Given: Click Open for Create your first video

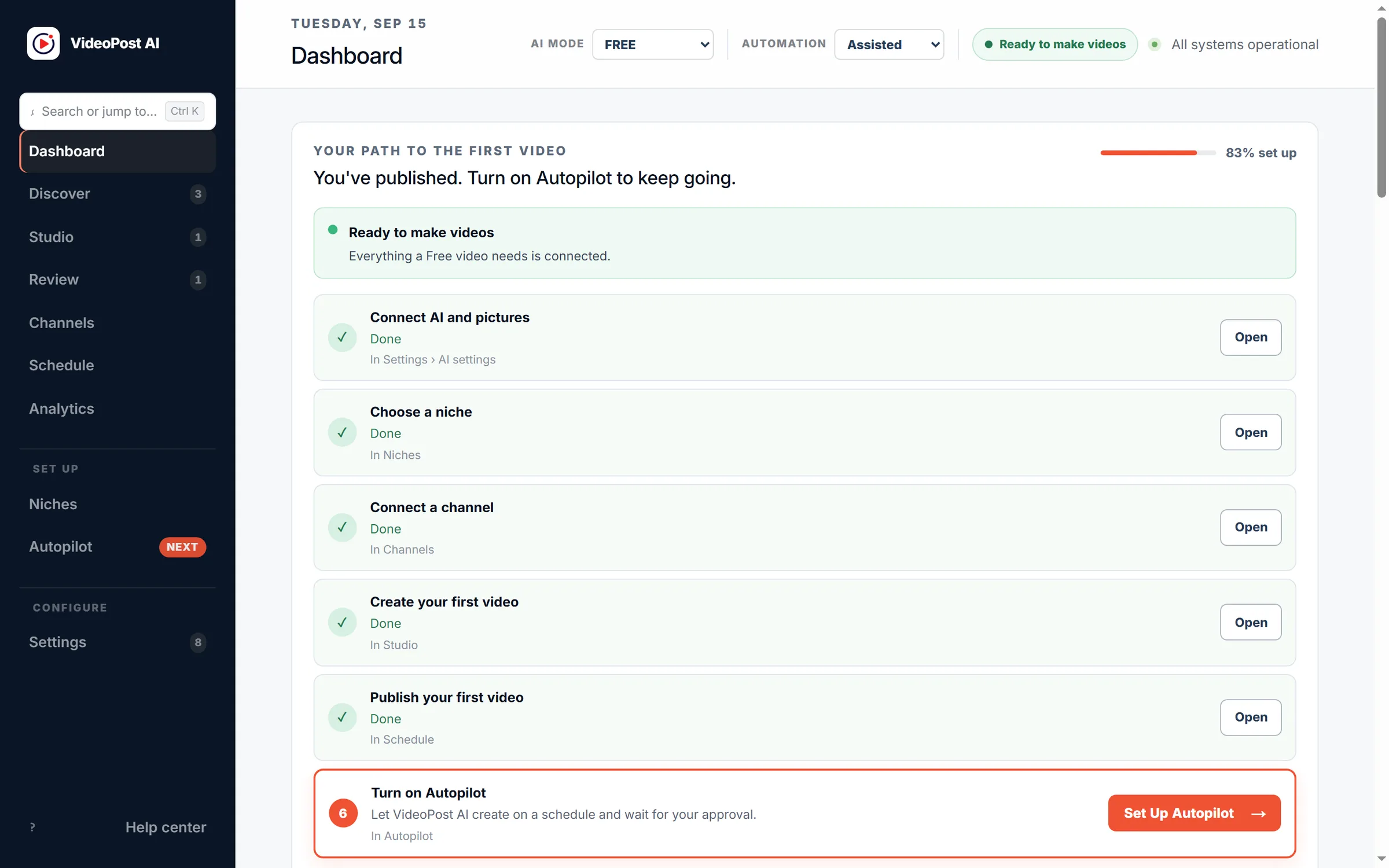Looking at the screenshot, I should click(1251, 623).
